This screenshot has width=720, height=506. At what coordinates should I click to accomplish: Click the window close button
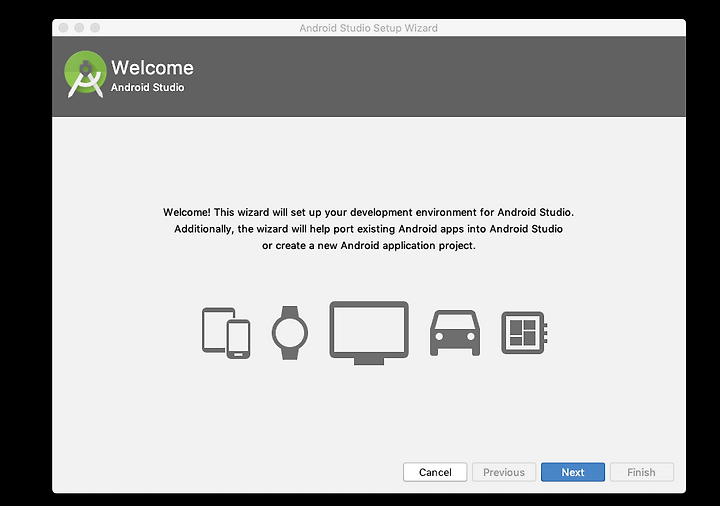(63, 28)
